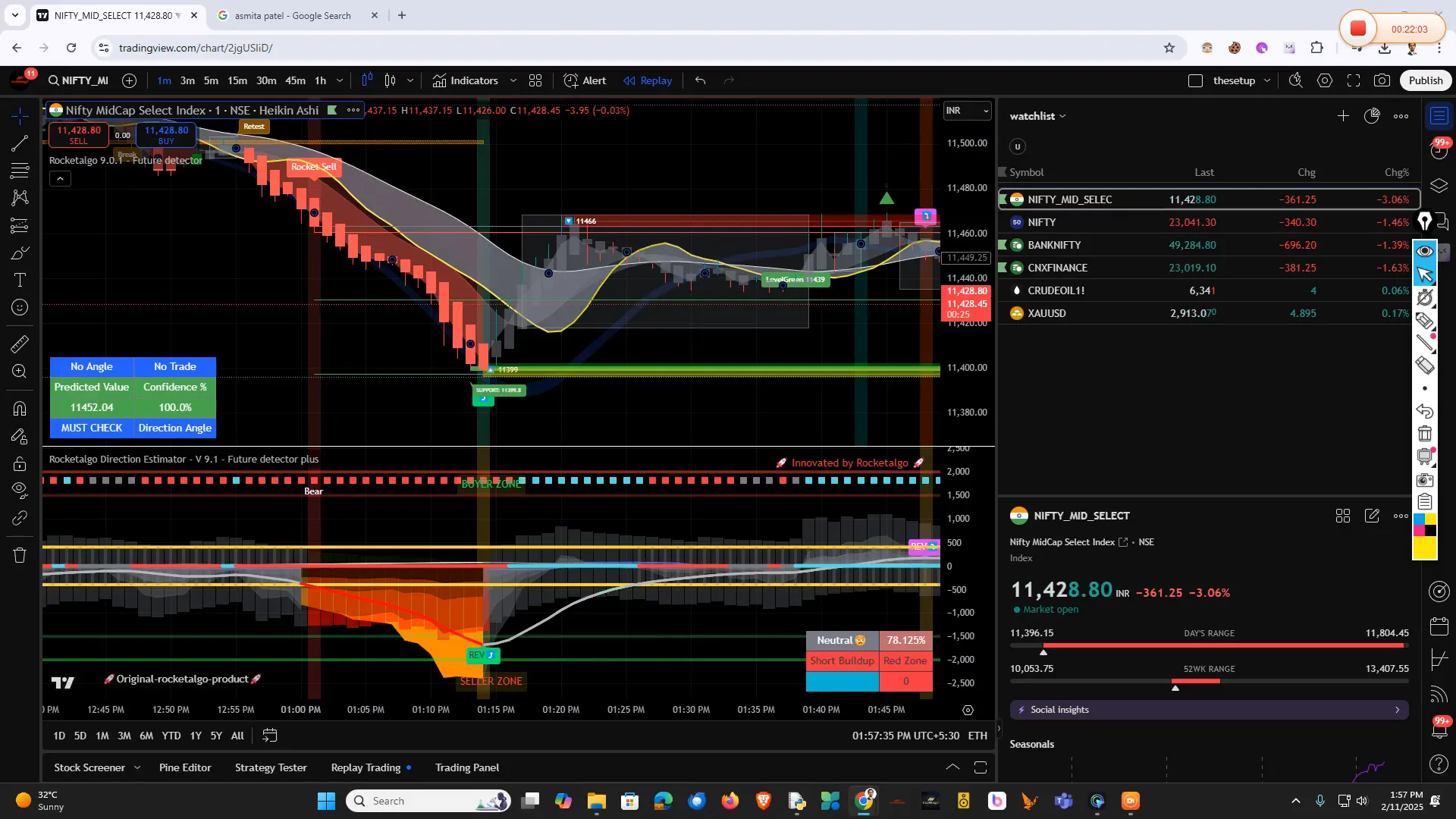Open the Measure ruler tool
This screenshot has width=1456, height=819.
point(20,344)
